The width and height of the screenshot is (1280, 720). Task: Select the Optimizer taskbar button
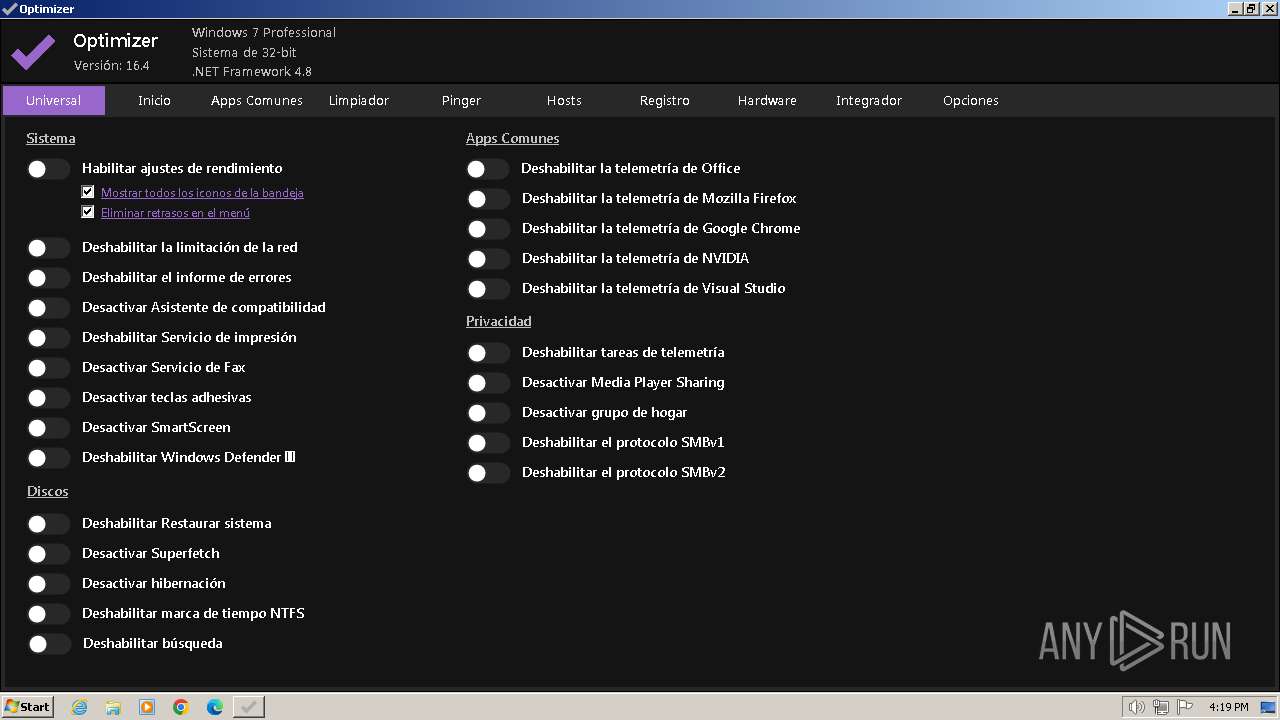point(249,707)
